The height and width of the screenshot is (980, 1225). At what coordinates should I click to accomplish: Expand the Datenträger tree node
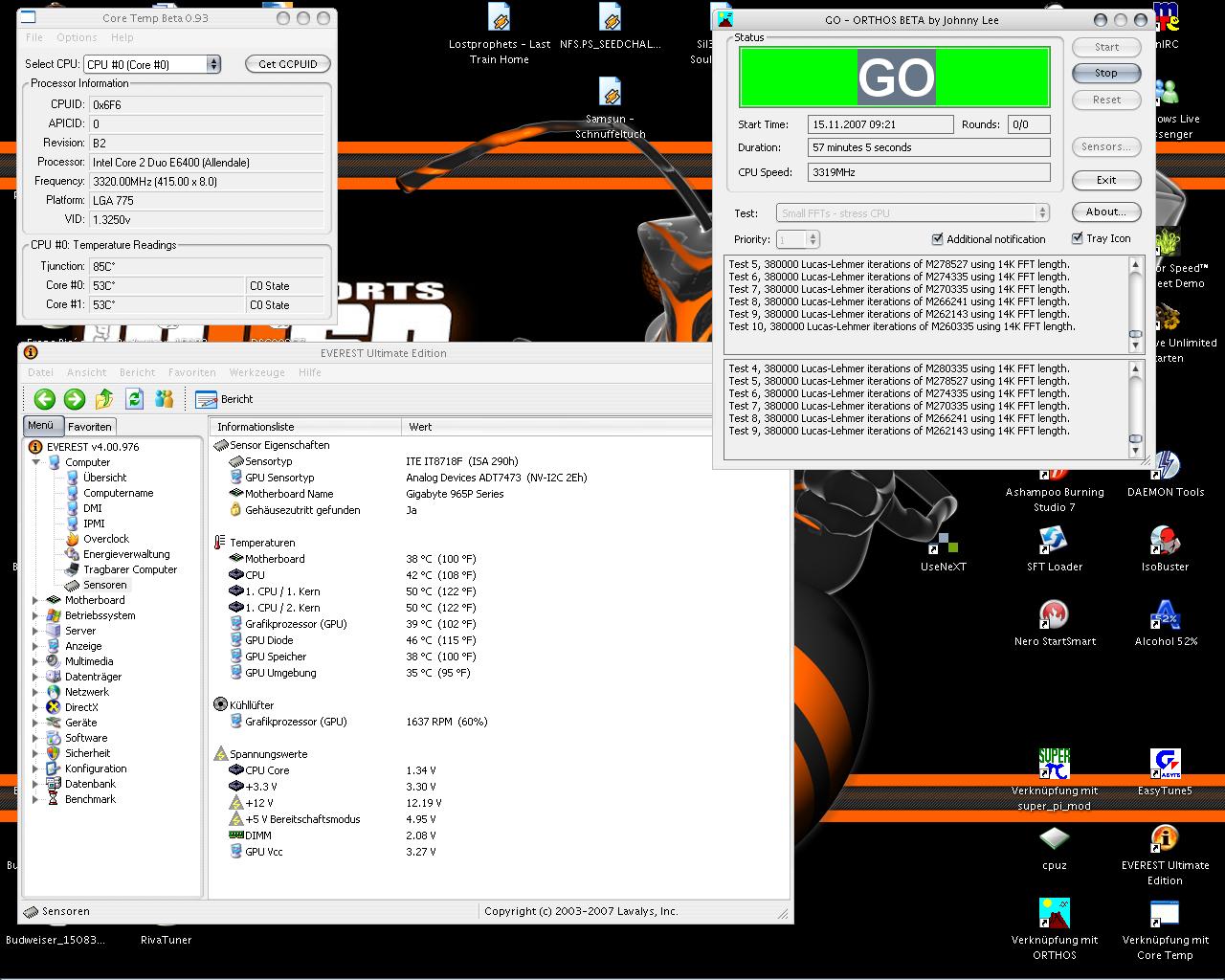[36, 677]
